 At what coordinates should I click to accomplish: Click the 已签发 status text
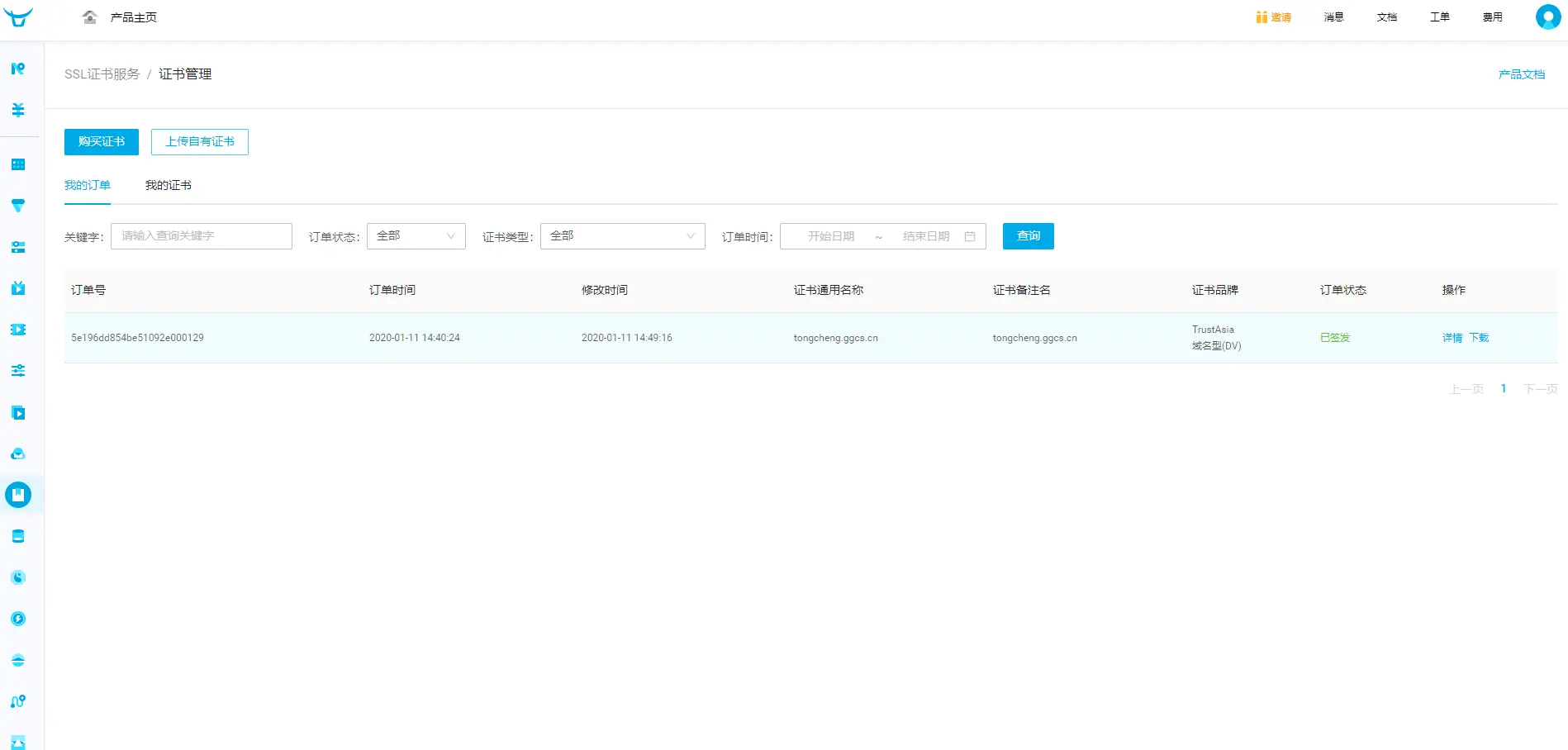click(x=1335, y=338)
